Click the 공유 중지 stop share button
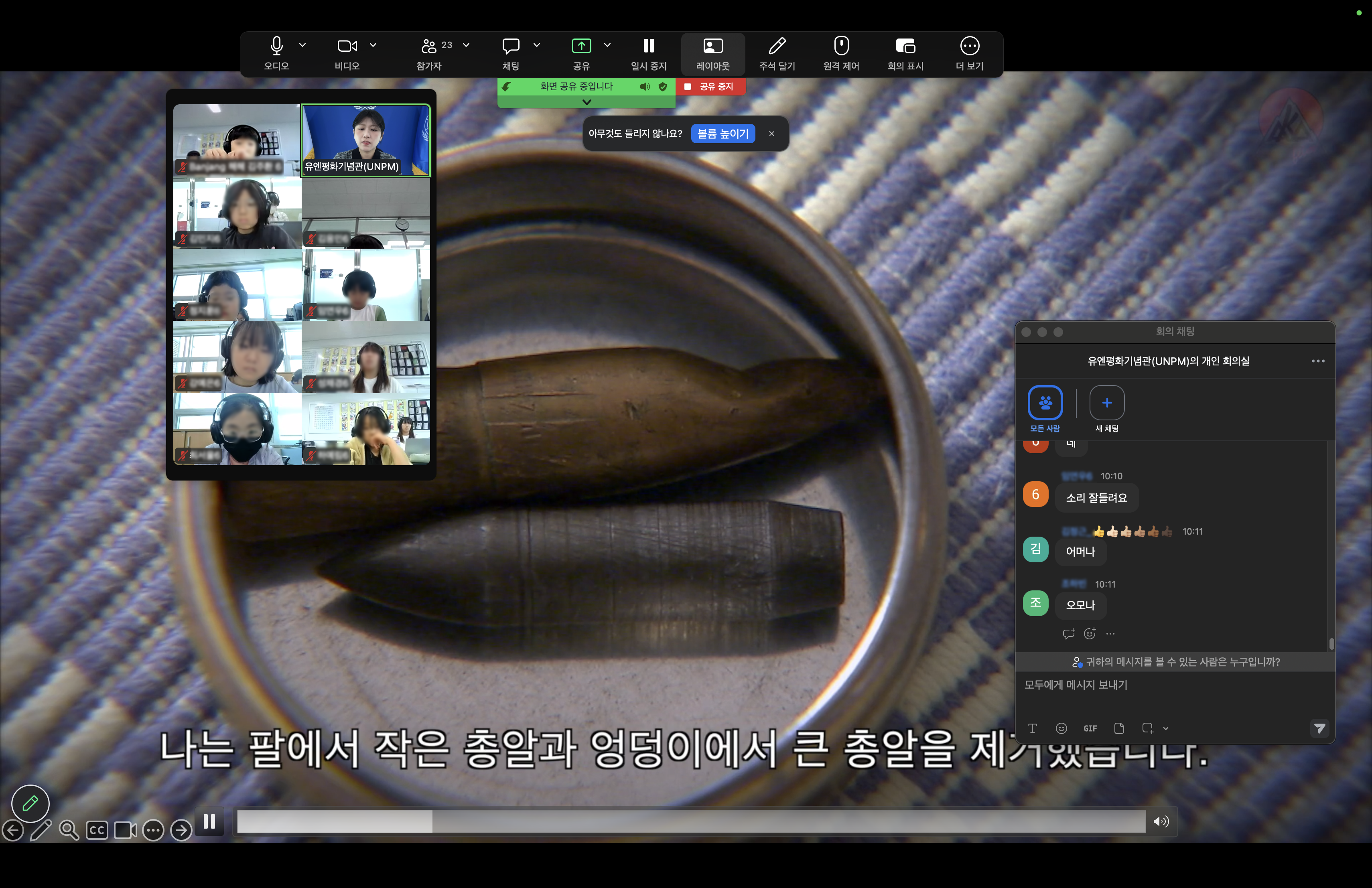Viewport: 1372px width, 888px height. coord(710,87)
